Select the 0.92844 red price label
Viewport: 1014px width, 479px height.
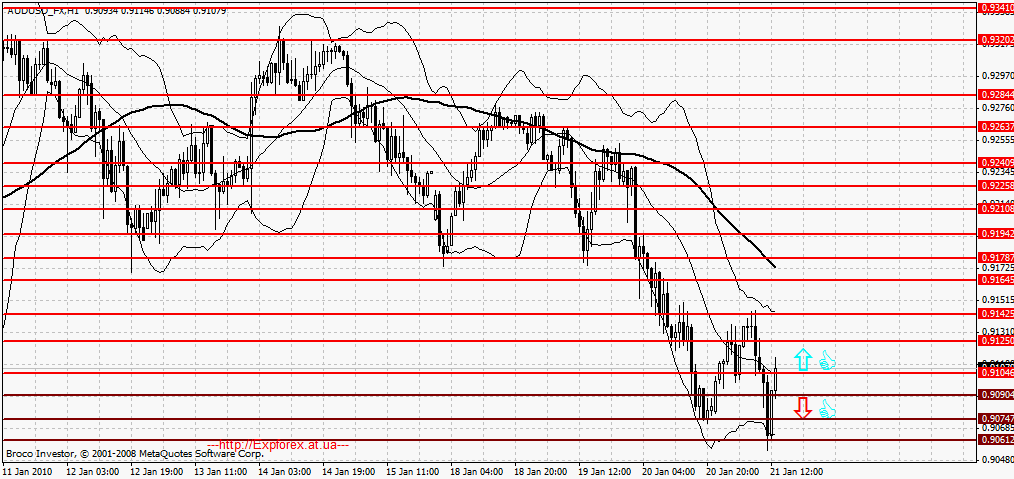click(997, 94)
